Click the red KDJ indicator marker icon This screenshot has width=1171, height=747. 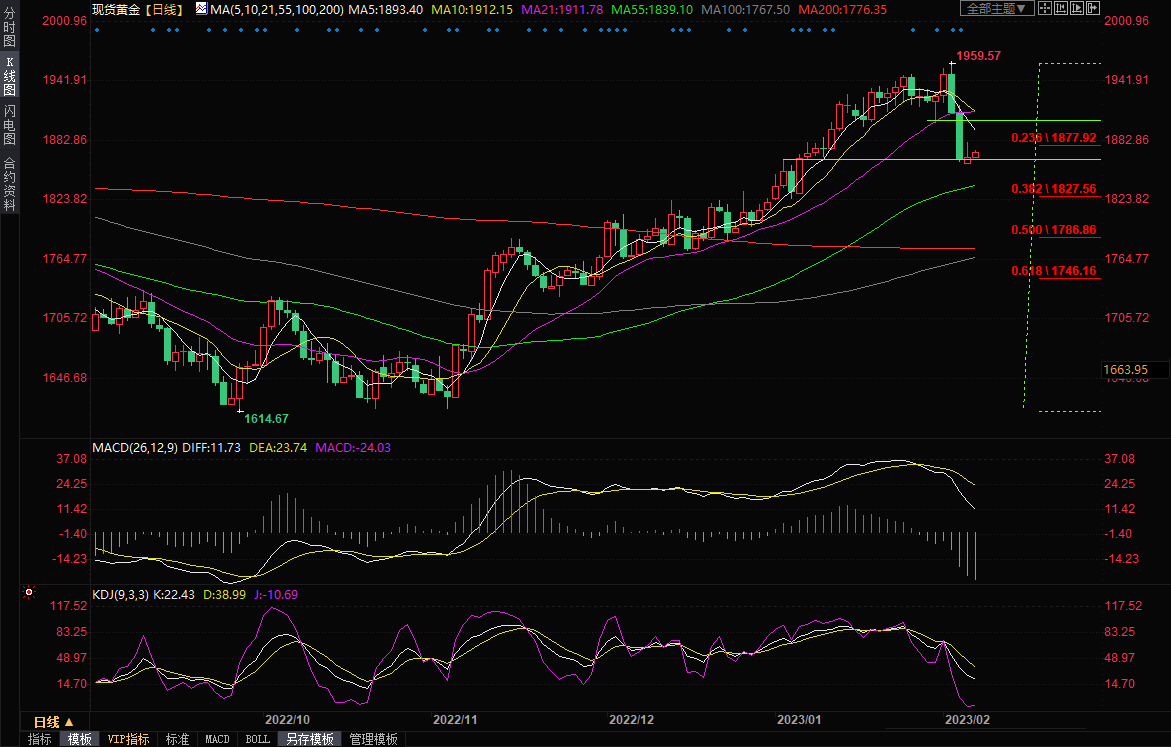28,593
